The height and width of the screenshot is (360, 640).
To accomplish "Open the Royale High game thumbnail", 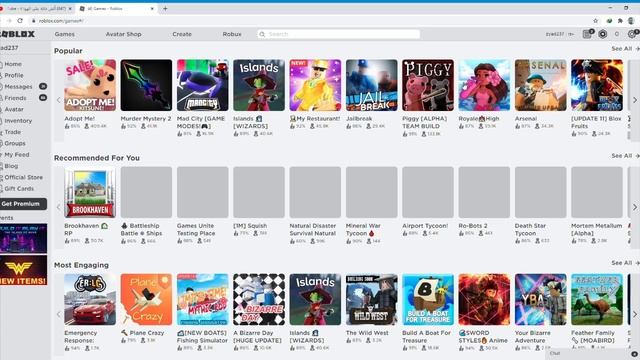I will pos(484,85).
